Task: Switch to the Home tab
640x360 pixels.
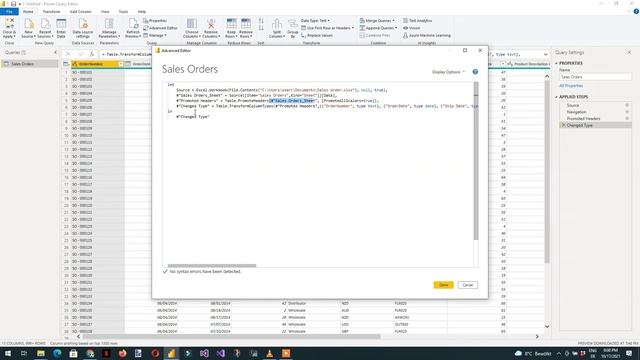Action: tap(28, 11)
